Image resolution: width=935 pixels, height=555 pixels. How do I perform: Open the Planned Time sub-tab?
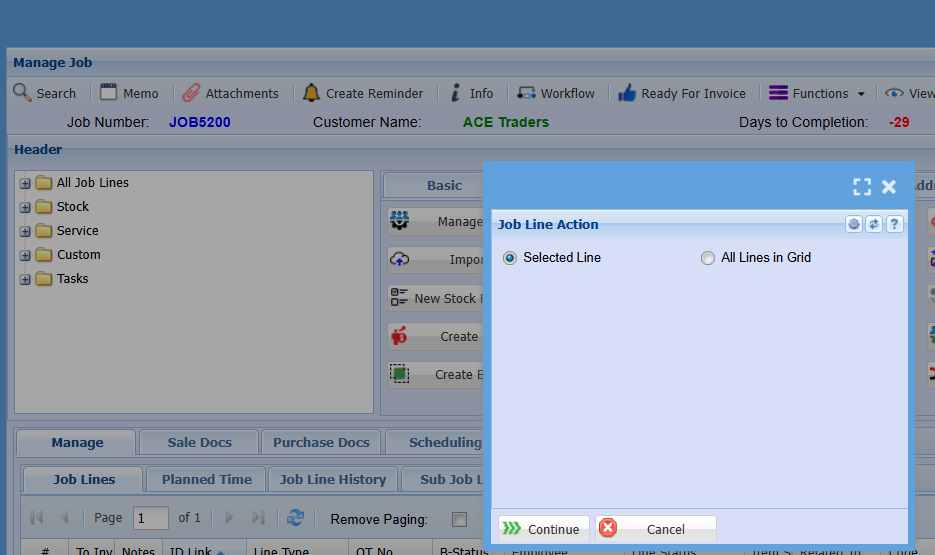coord(206,479)
